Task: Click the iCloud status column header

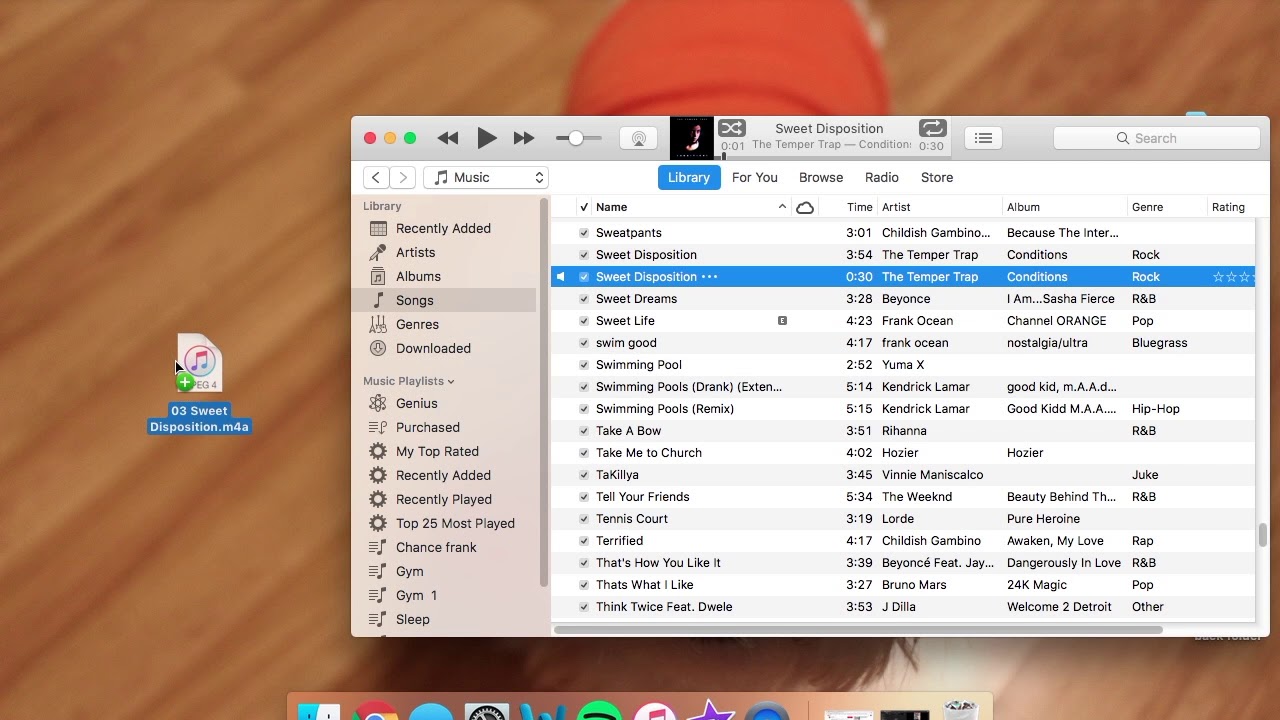Action: (x=805, y=207)
